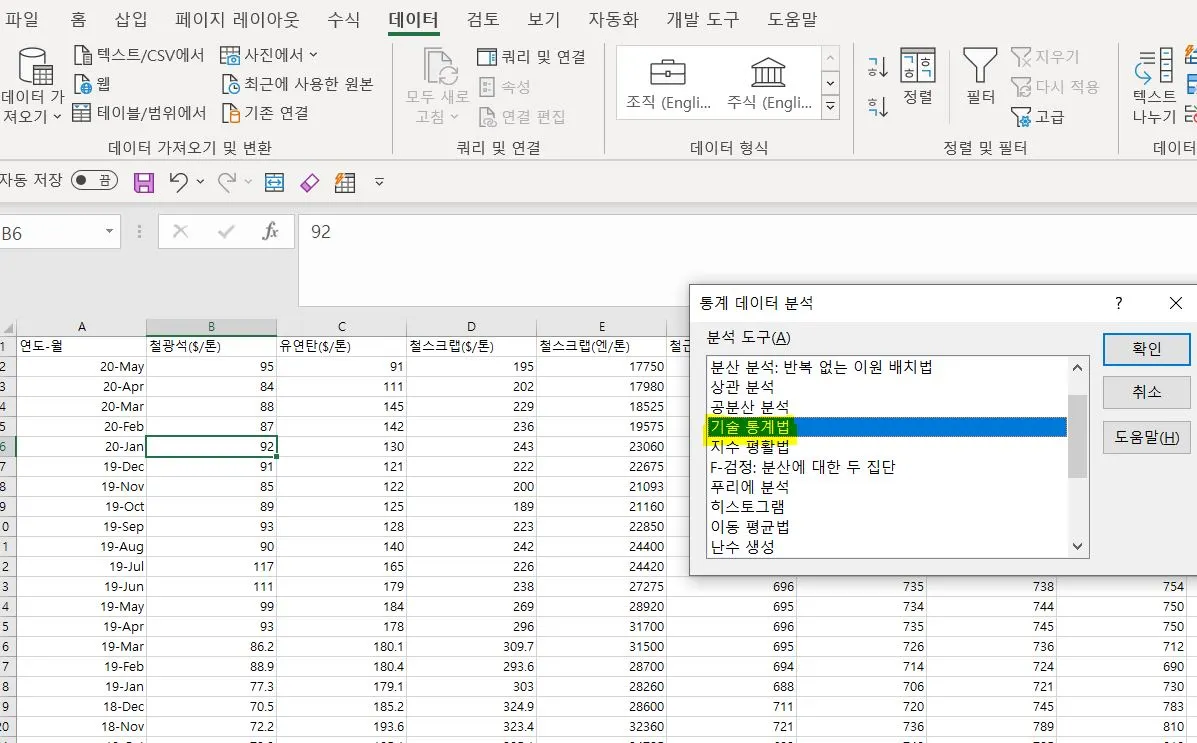
Task: Sort descending with the 힣-가 down arrow icon
Action: (x=878, y=105)
